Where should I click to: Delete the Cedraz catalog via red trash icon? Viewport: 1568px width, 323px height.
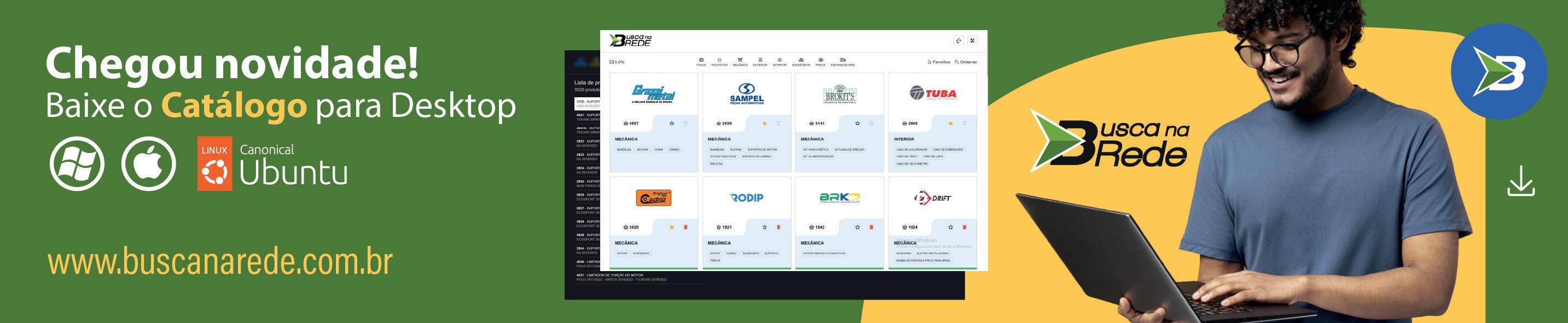tap(686, 227)
